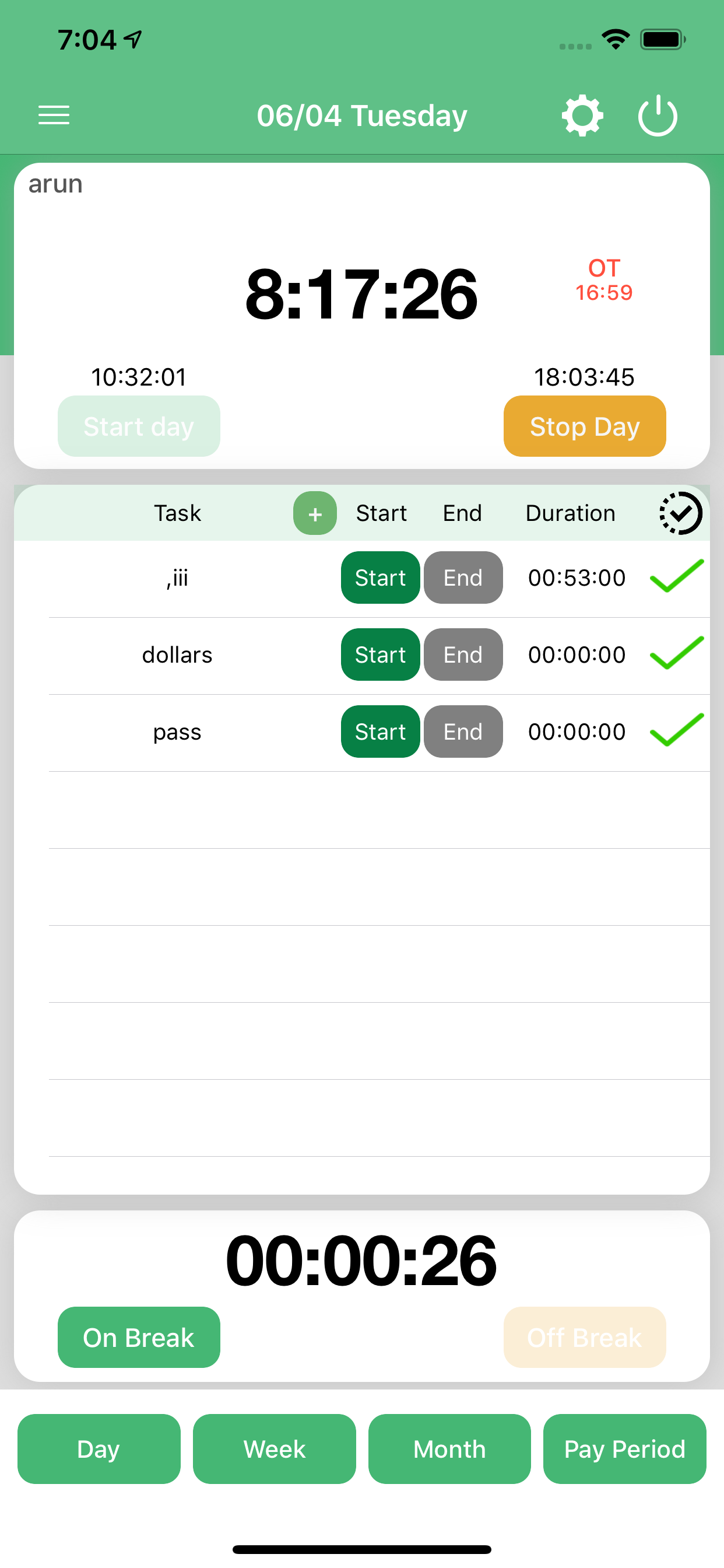Screen dimensions: 724x1568
Task: Toggle green checkmark for ,iii task
Action: (x=677, y=576)
